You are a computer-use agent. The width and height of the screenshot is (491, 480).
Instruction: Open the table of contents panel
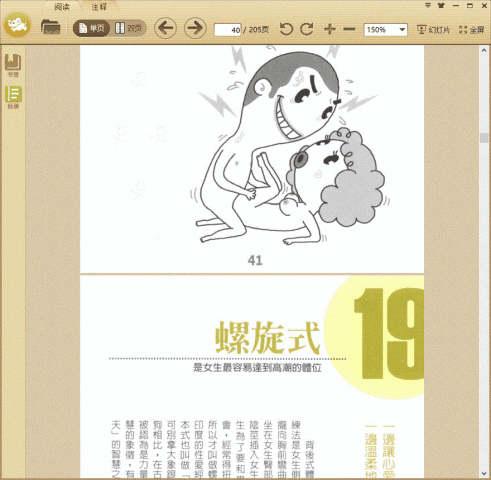tap(13, 97)
